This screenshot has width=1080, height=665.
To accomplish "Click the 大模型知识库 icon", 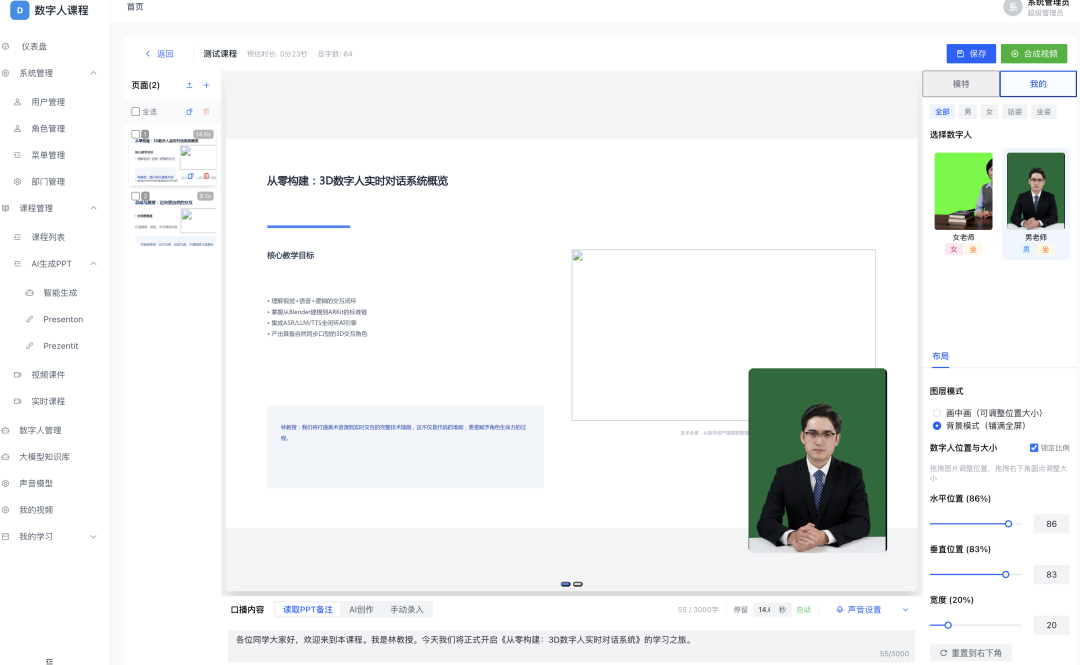I will pos(6,457).
